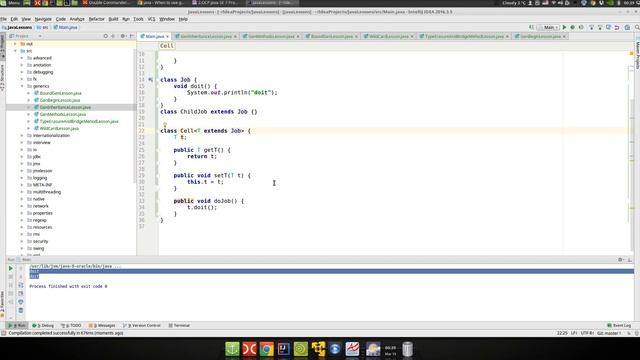Open the IntelliJ IDEA icon in the dock
Image resolution: width=640 pixels, height=360 pixels.
pyautogui.click(x=284, y=349)
